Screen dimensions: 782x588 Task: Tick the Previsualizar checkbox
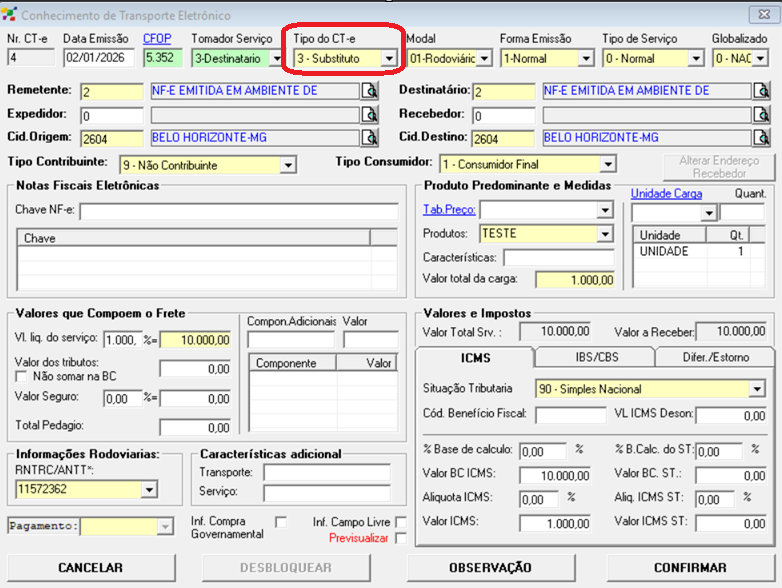[x=401, y=538]
